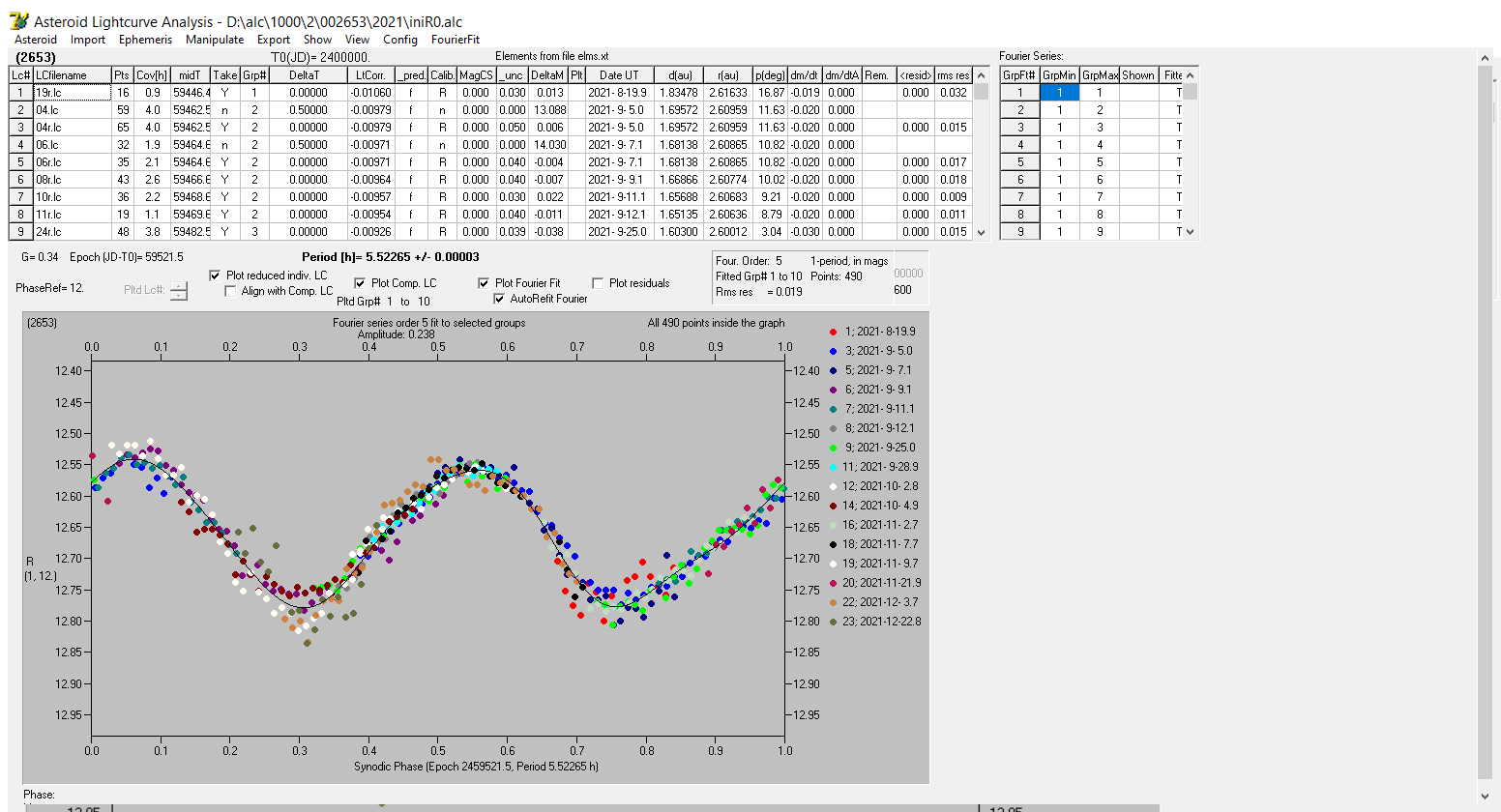This screenshot has height=812, width=1501.
Task: Open the Config menu
Action: [400, 40]
